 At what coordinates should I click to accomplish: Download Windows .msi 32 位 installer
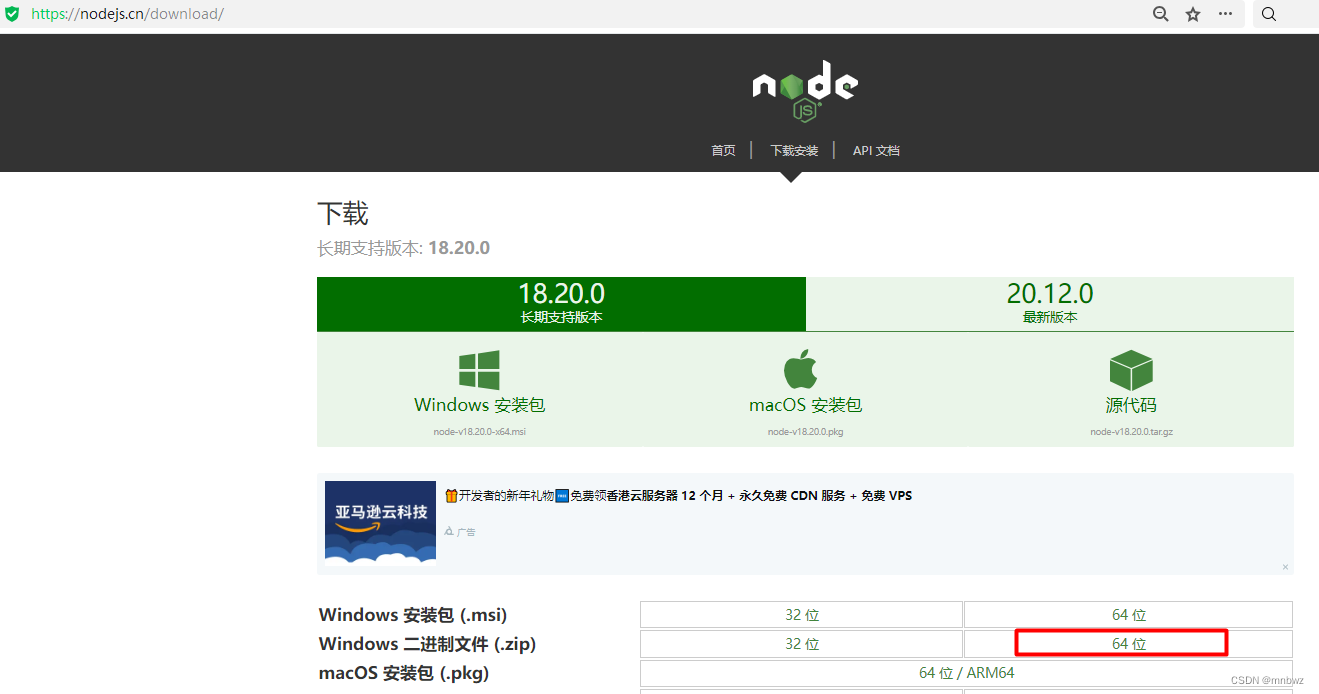802,615
